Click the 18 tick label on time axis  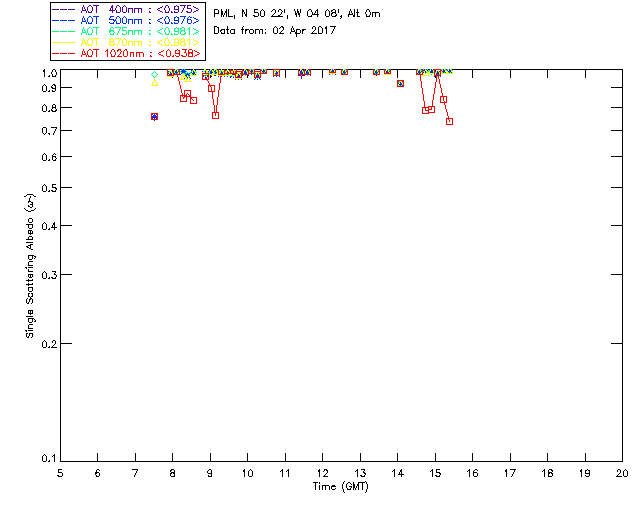[x=547, y=473]
